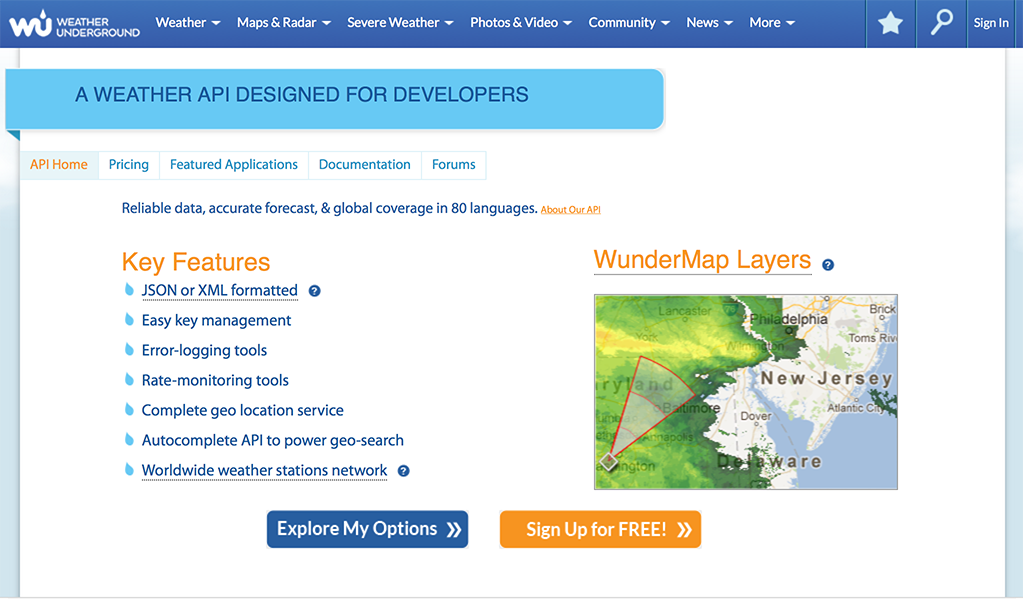Screen dimensions: 1023x599
Task: Click help icon beside Worldwide weather stations network
Action: [x=403, y=471]
